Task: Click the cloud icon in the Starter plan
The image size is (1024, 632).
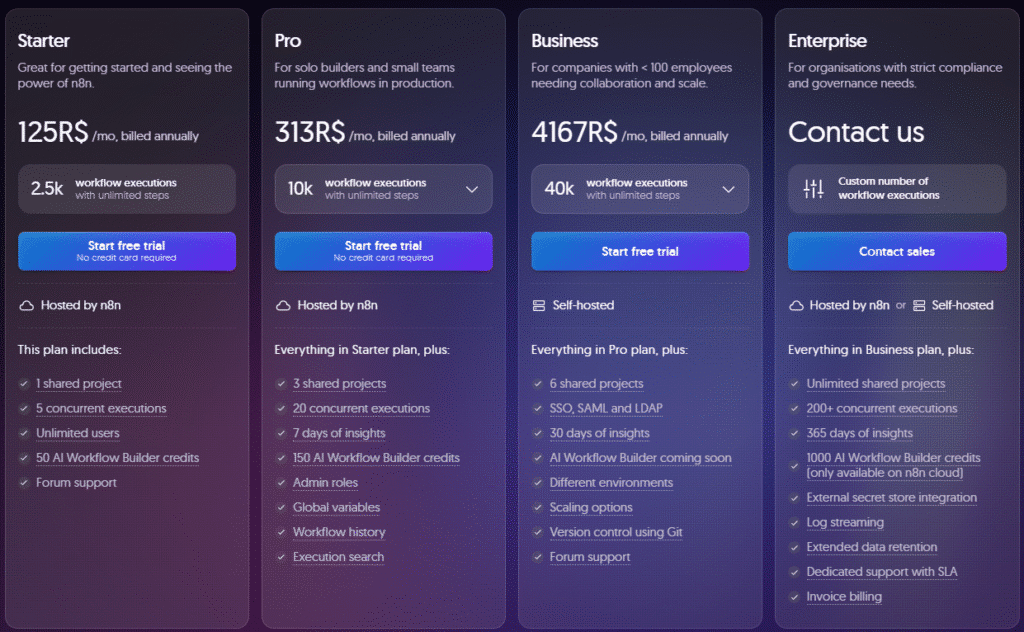Action: click(27, 305)
